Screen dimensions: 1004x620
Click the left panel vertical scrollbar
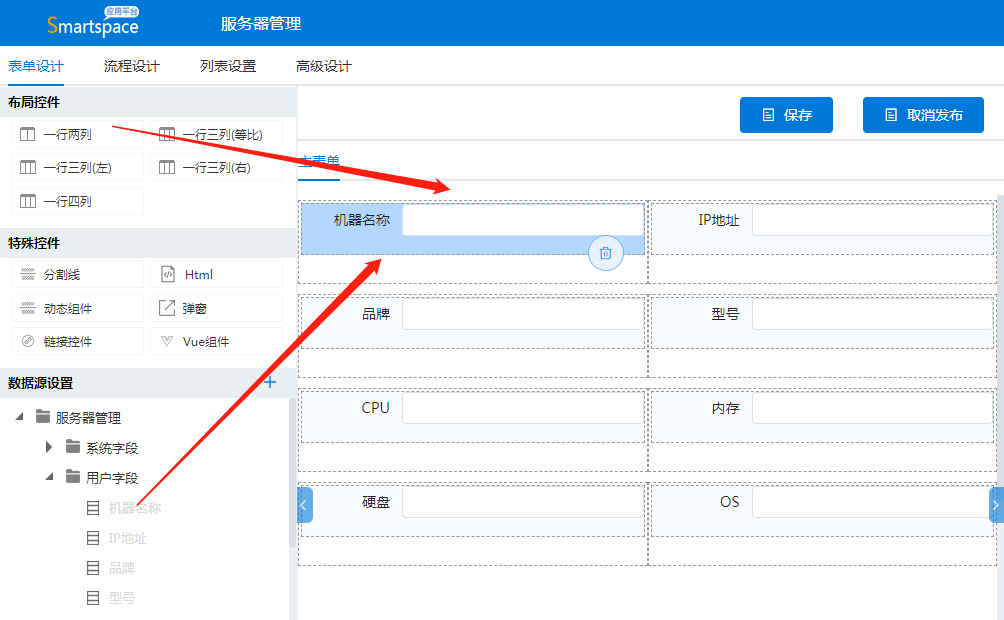point(293,473)
